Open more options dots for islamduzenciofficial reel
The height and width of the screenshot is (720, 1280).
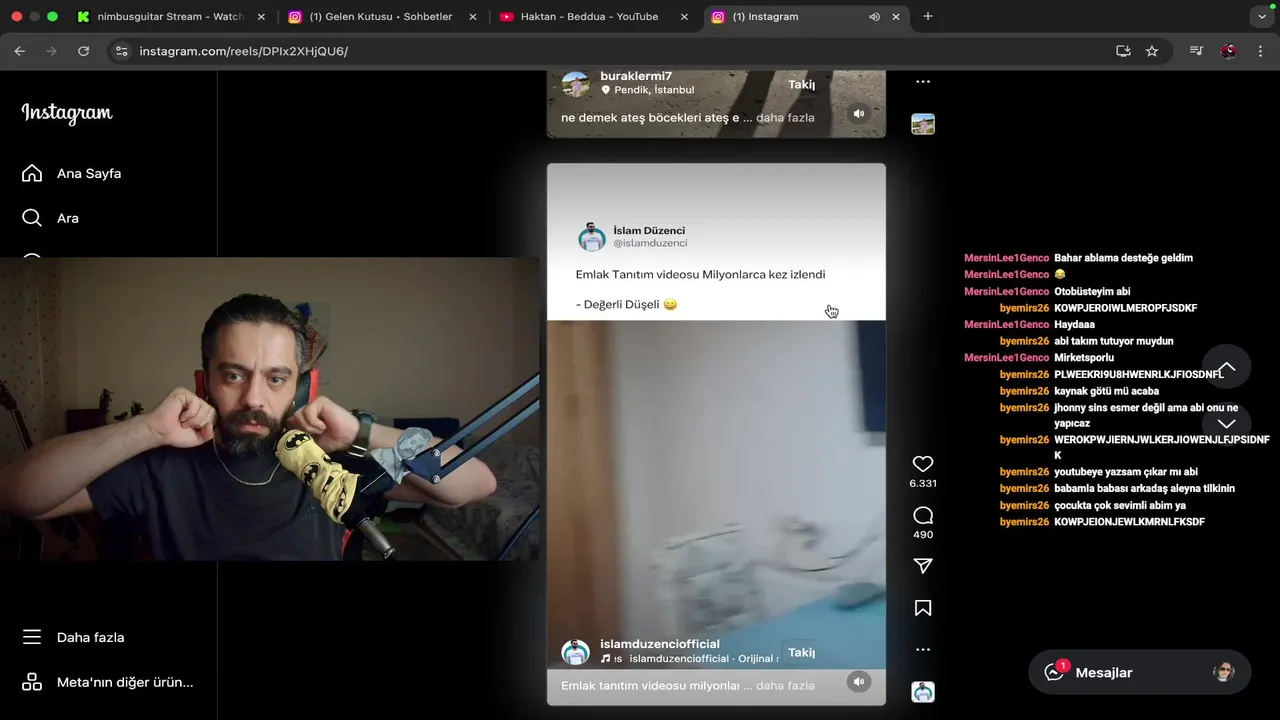[x=923, y=650]
